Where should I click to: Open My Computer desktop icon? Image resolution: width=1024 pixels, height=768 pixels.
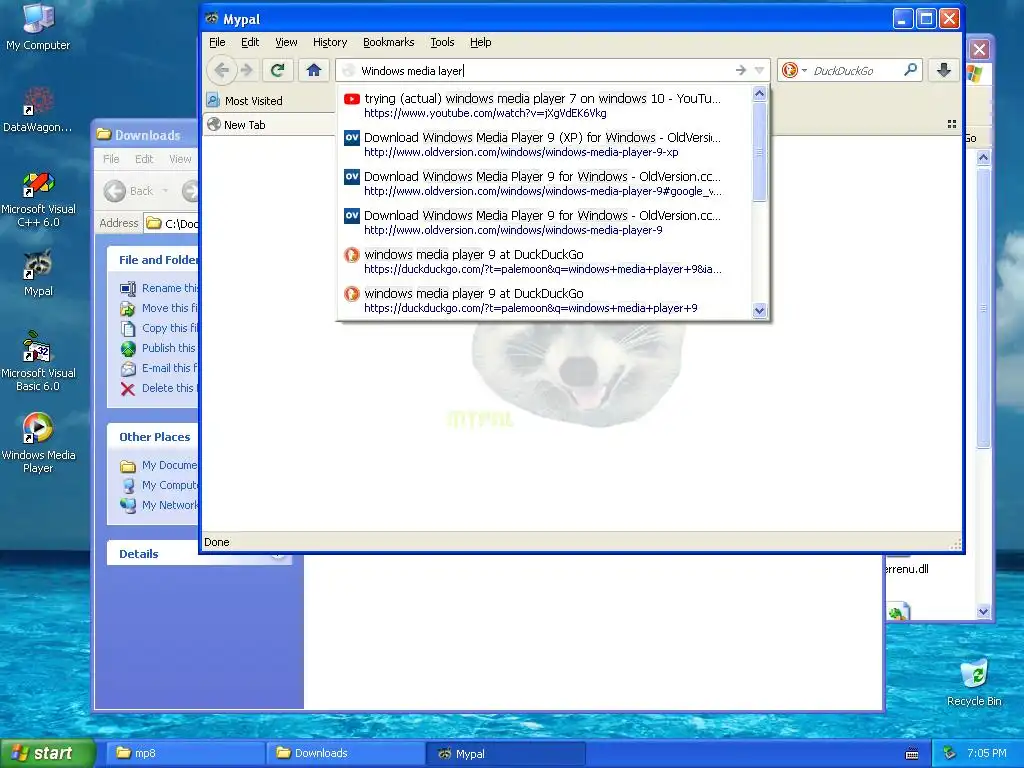[x=38, y=26]
